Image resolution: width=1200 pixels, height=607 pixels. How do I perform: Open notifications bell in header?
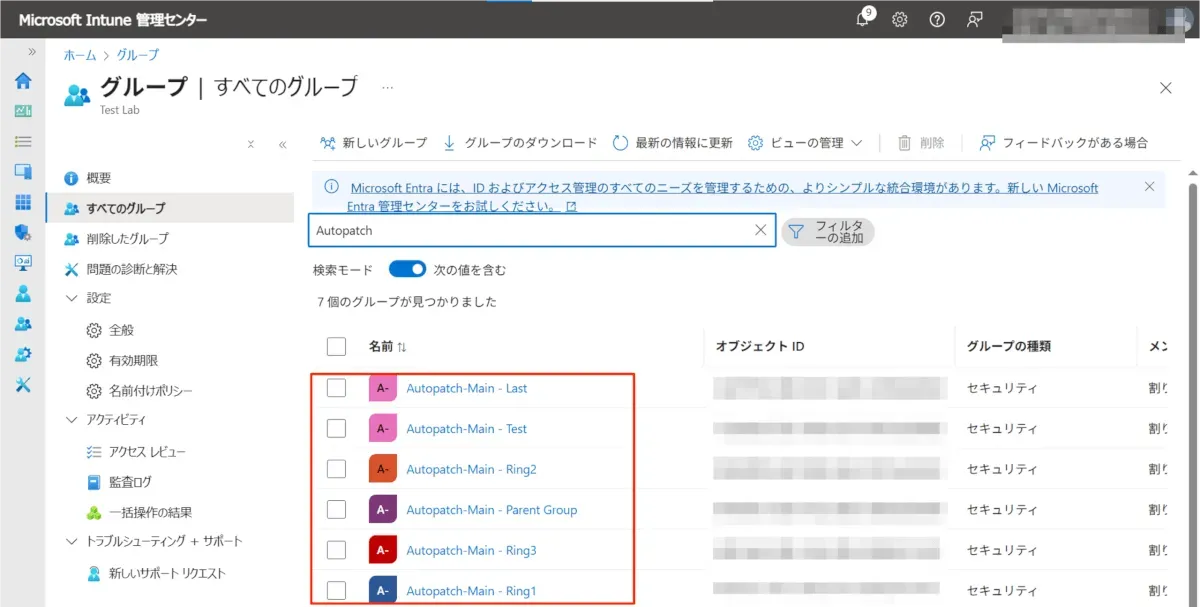point(864,19)
